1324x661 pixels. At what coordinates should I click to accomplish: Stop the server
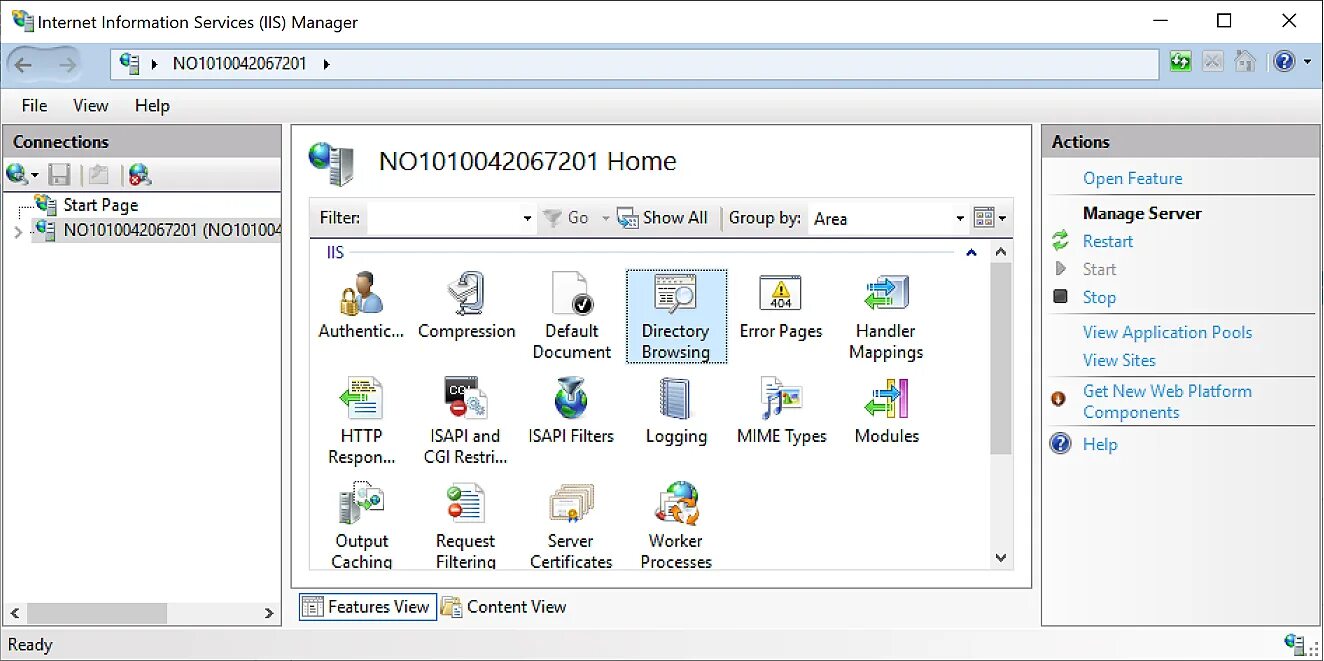[x=1099, y=297]
